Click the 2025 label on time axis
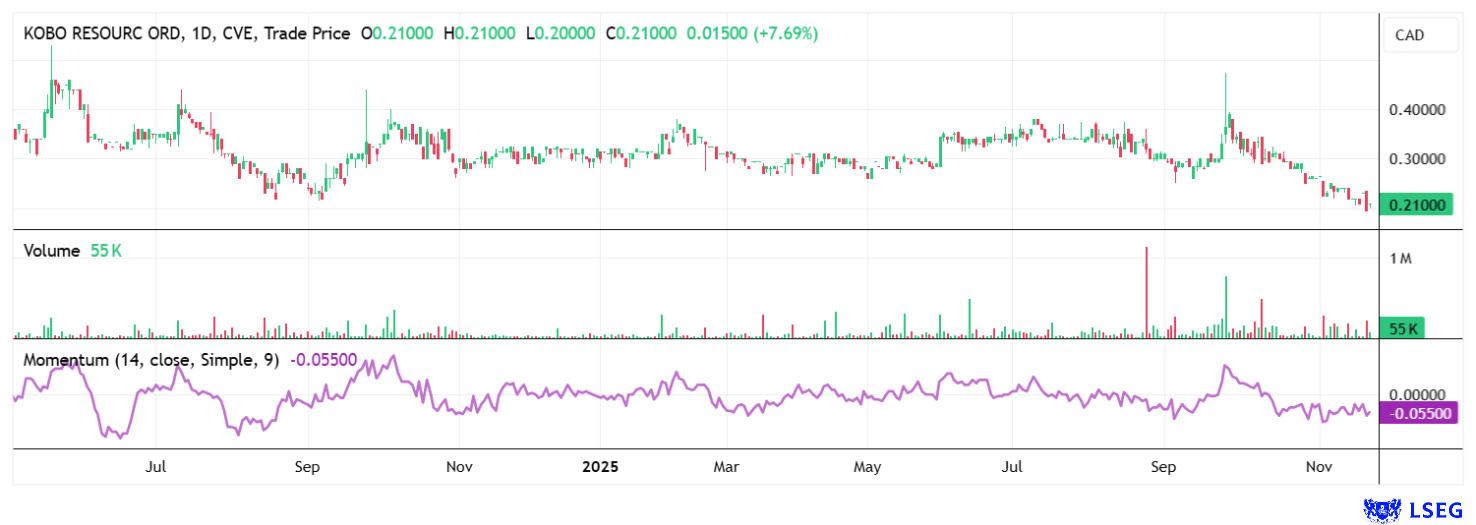1476x525 pixels. click(x=603, y=467)
